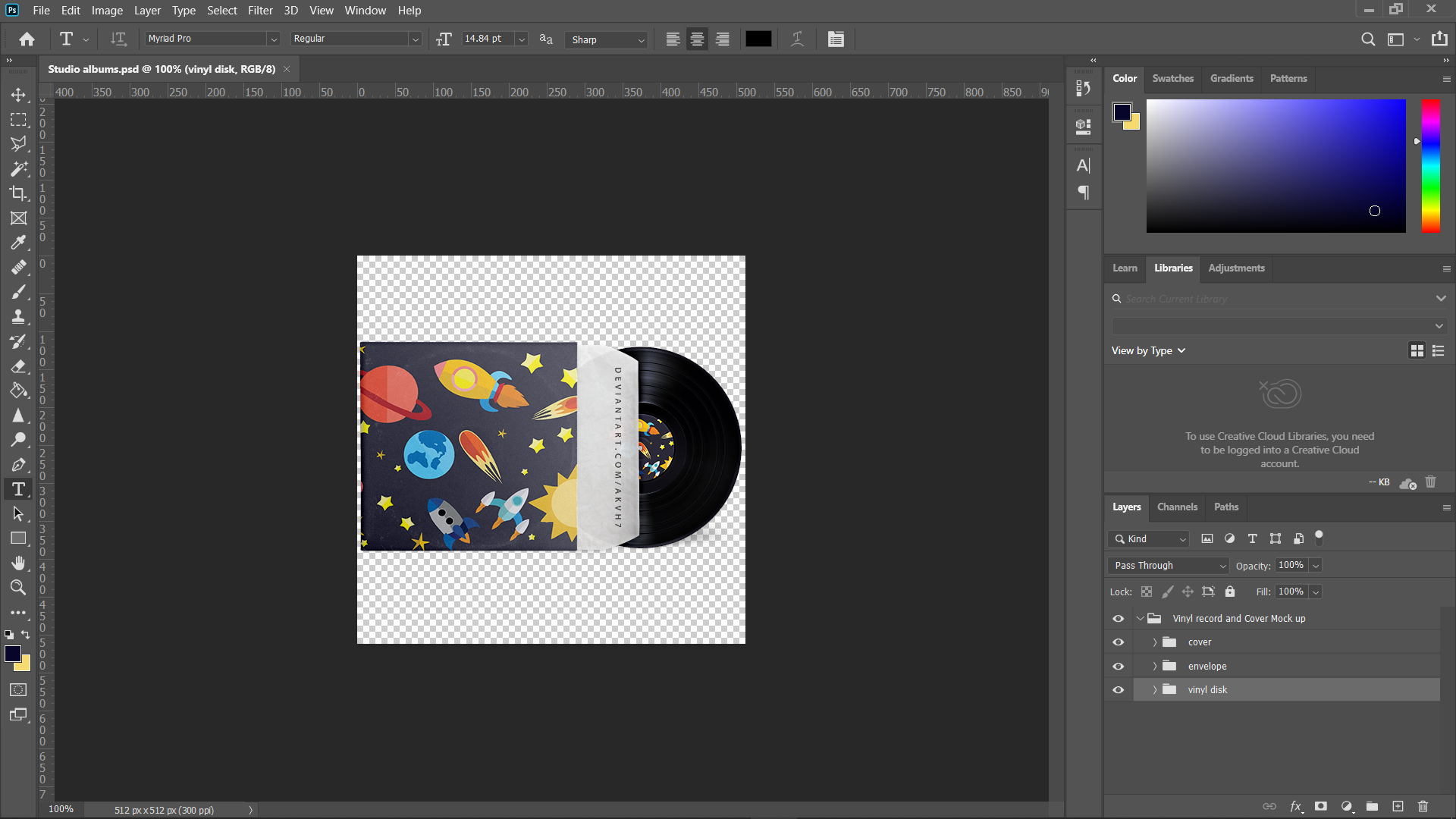Image resolution: width=1456 pixels, height=819 pixels.
Task: Click the Swatches tab
Action: 1172,78
